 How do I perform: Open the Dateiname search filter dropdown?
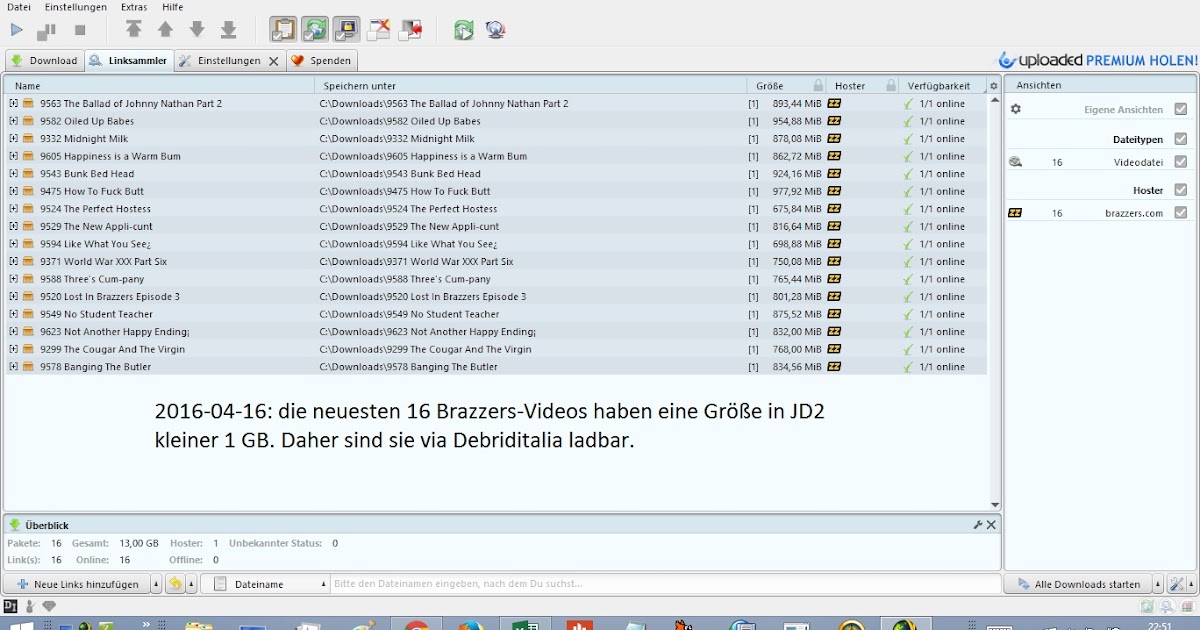266,584
